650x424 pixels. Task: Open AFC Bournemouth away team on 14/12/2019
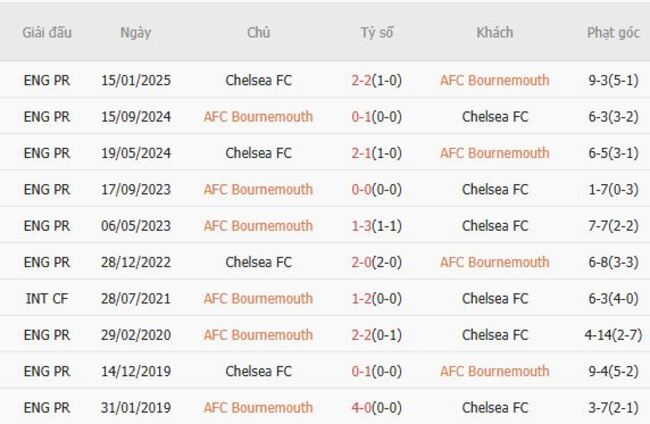coord(494,371)
